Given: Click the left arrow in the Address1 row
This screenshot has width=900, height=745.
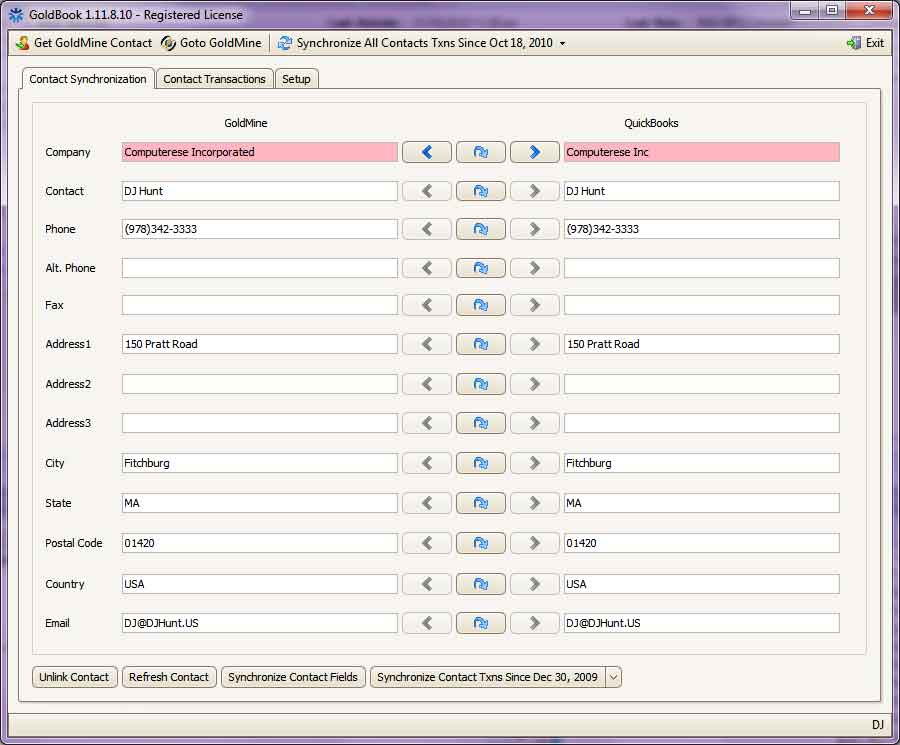Looking at the screenshot, I should (x=426, y=344).
